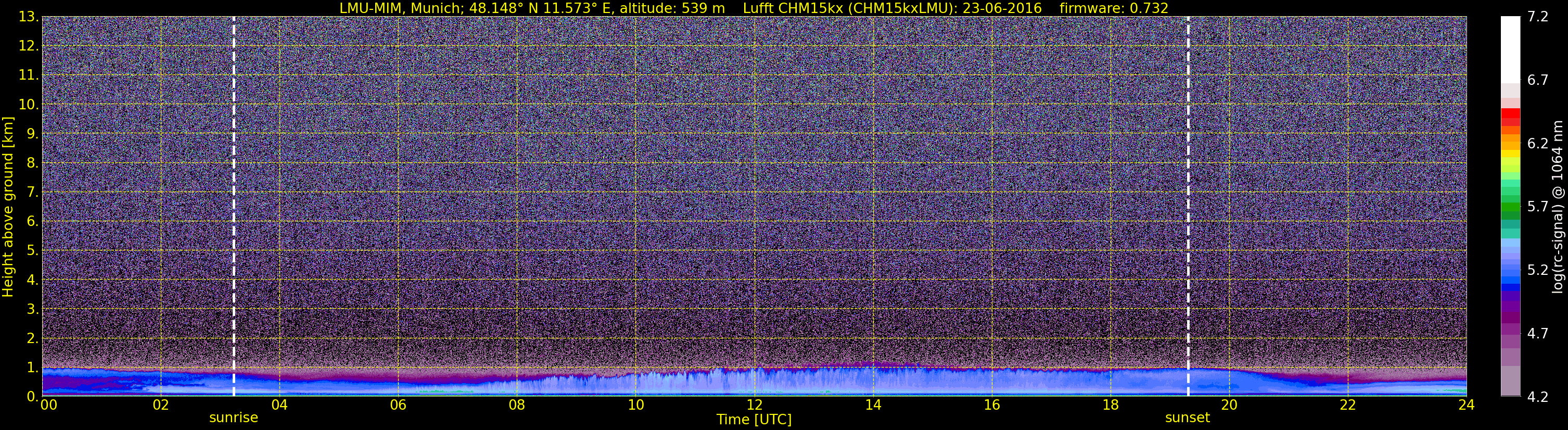Viewport: 1568px width, 430px height.
Task: Click the time axis tick '04'
Action: [279, 405]
